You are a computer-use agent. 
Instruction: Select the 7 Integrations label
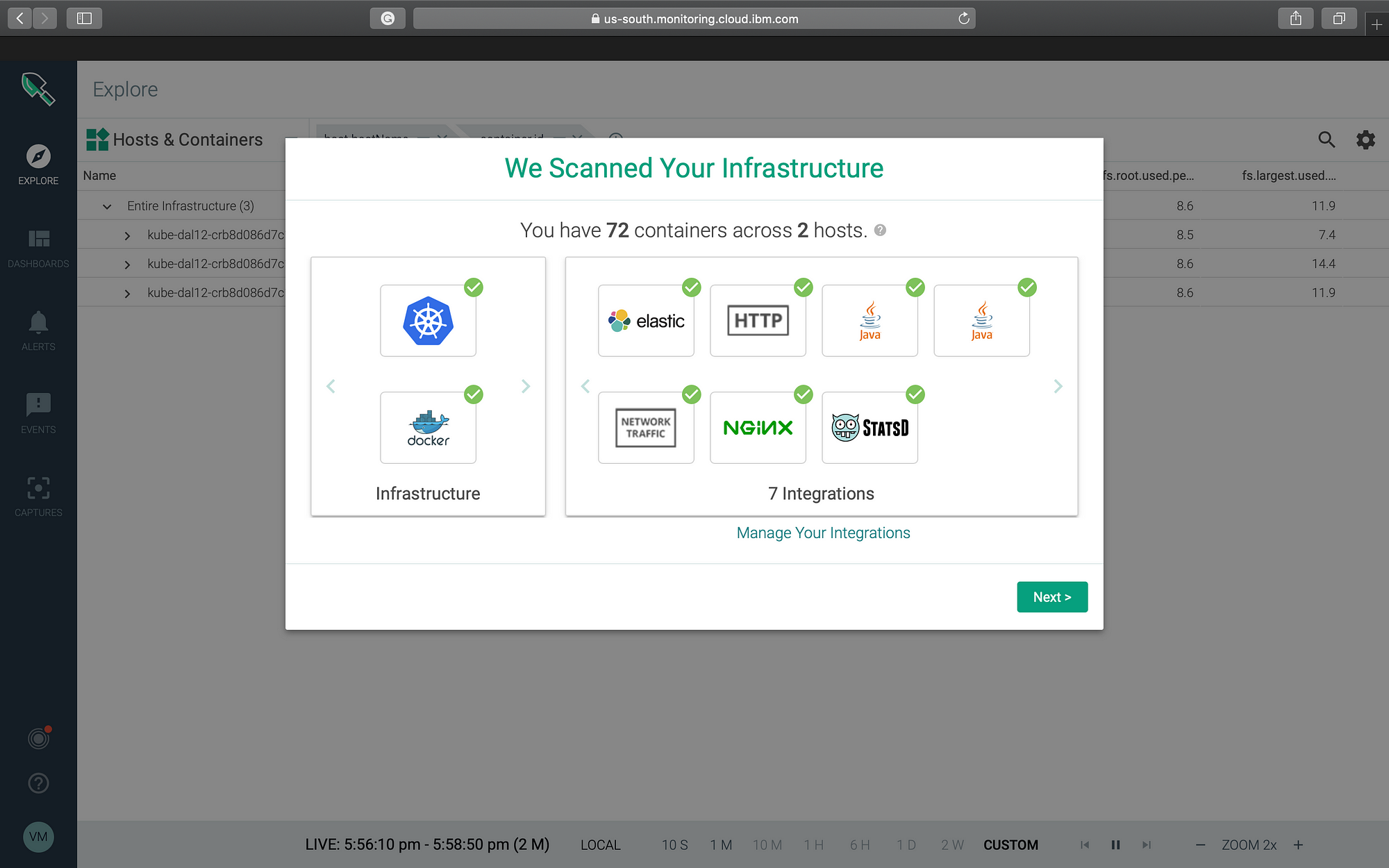tap(821, 494)
